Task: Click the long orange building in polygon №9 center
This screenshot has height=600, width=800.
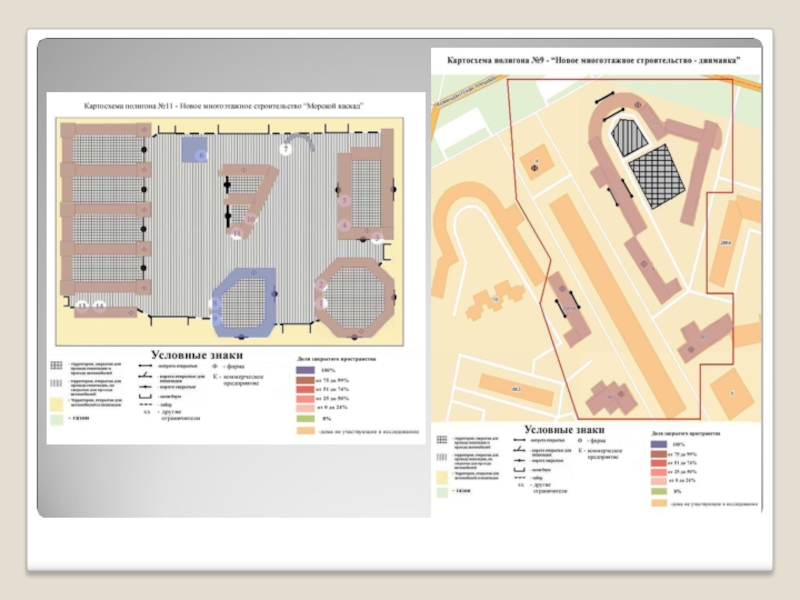Action: coord(618,305)
